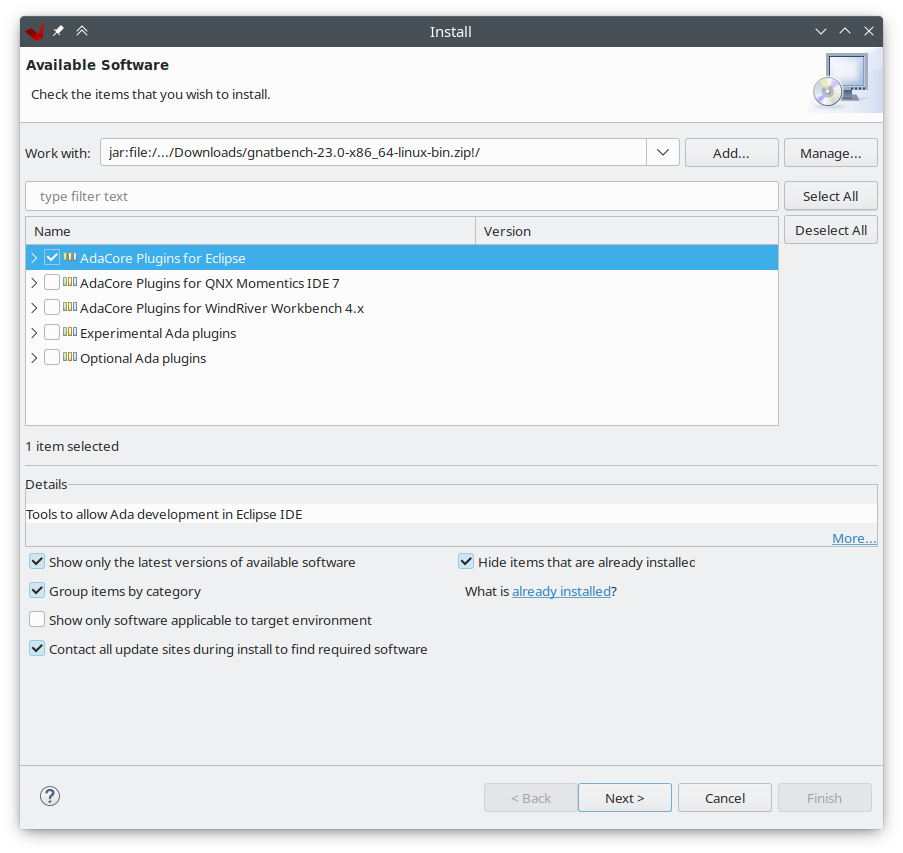Image resolution: width=903 pixels, height=853 pixels.
Task: Click the Add... button
Action: click(x=731, y=153)
